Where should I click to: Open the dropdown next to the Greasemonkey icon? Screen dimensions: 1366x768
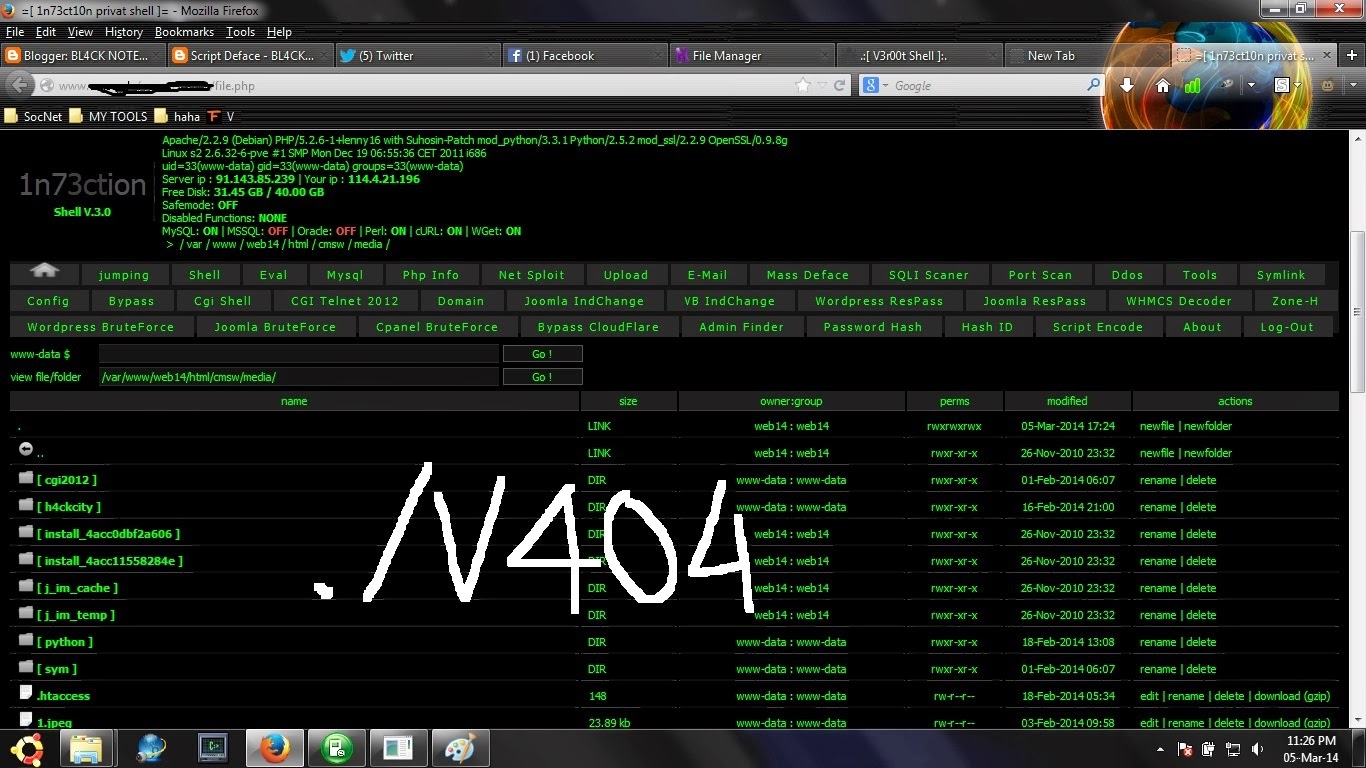(x=1353, y=85)
